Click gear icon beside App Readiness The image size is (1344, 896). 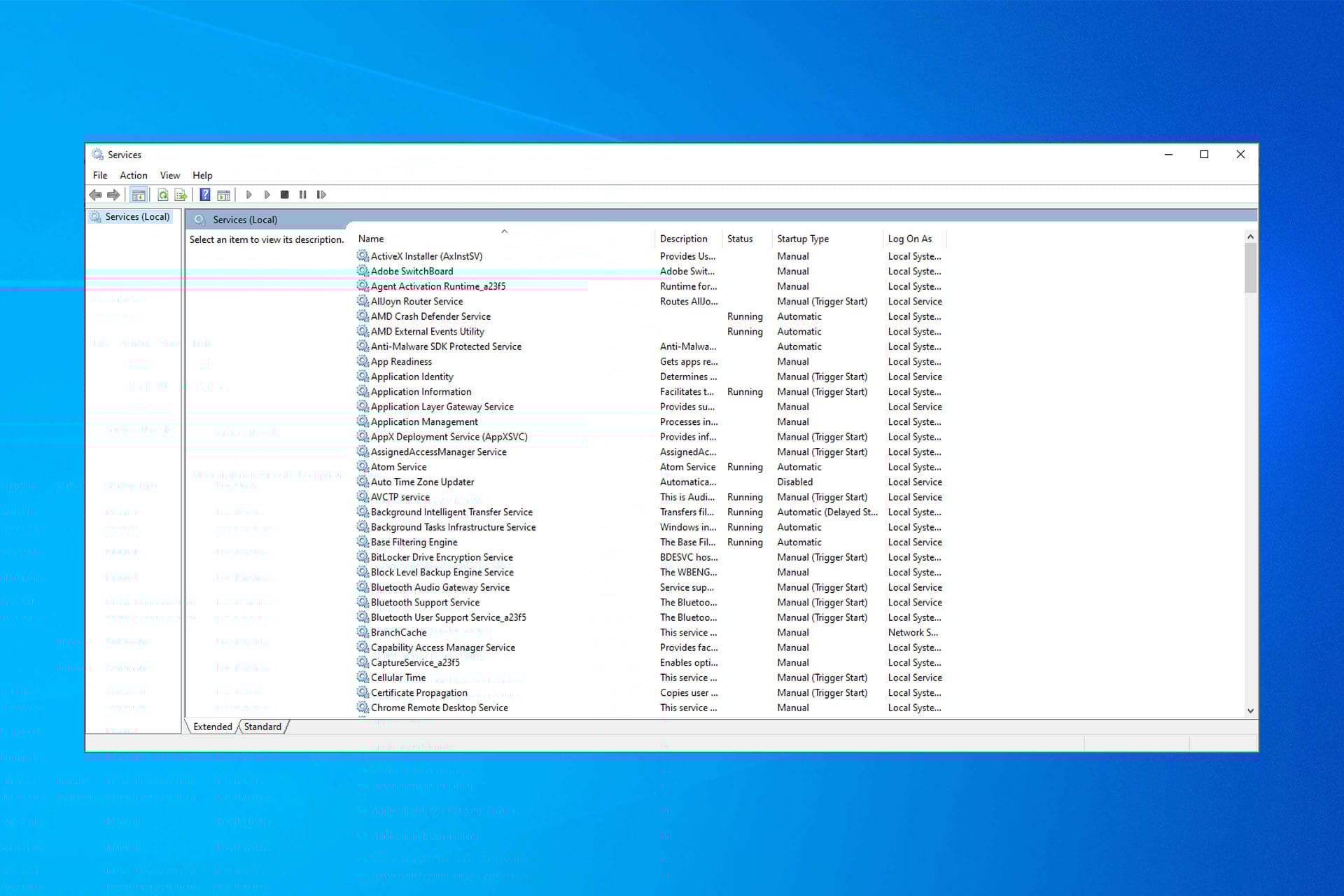363,360
